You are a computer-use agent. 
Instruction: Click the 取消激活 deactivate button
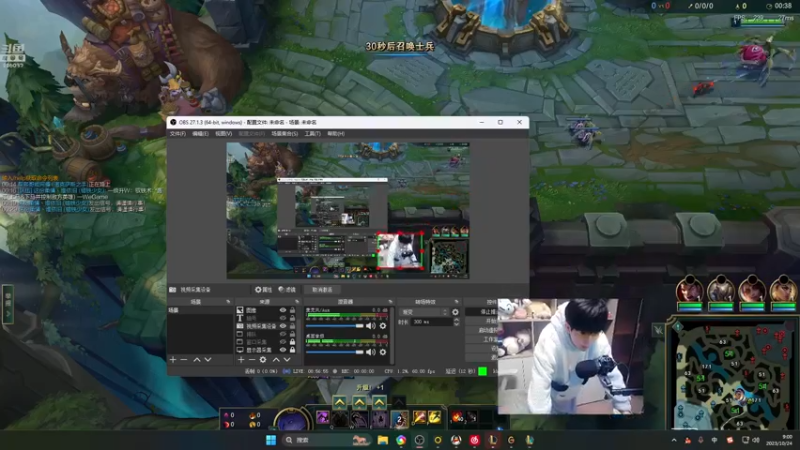pos(322,289)
